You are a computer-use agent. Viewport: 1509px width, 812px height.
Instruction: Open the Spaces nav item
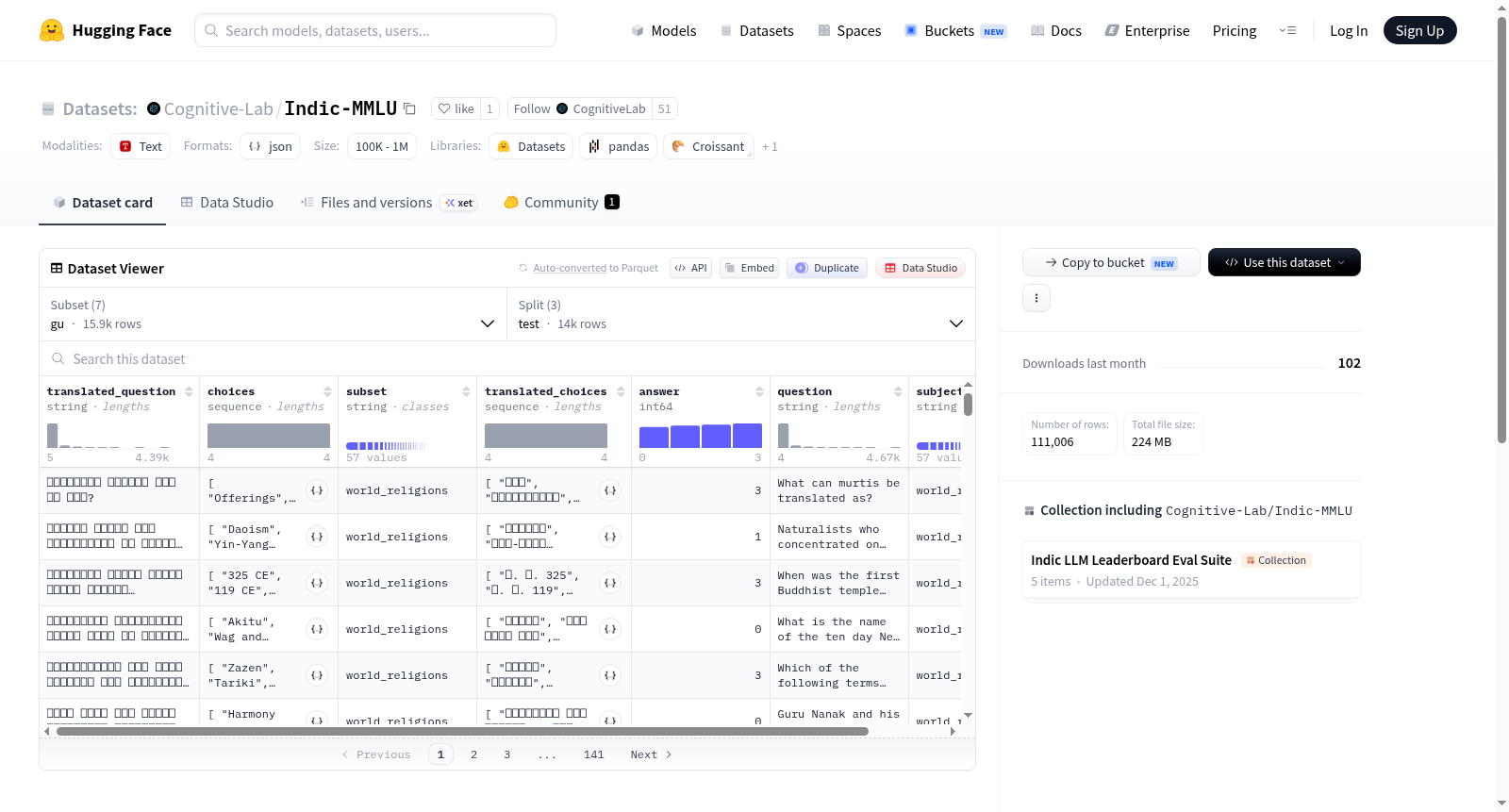(x=849, y=30)
